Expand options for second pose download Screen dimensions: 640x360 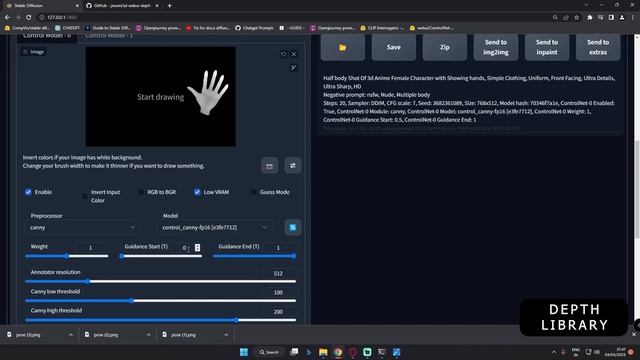coord(148,335)
